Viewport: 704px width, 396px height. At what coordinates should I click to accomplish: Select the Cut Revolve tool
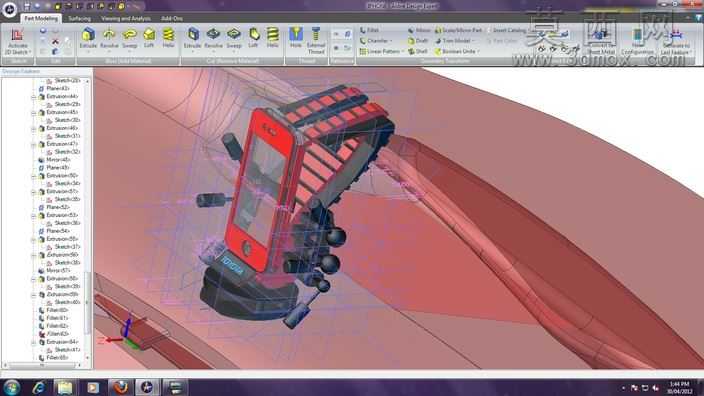pos(213,38)
